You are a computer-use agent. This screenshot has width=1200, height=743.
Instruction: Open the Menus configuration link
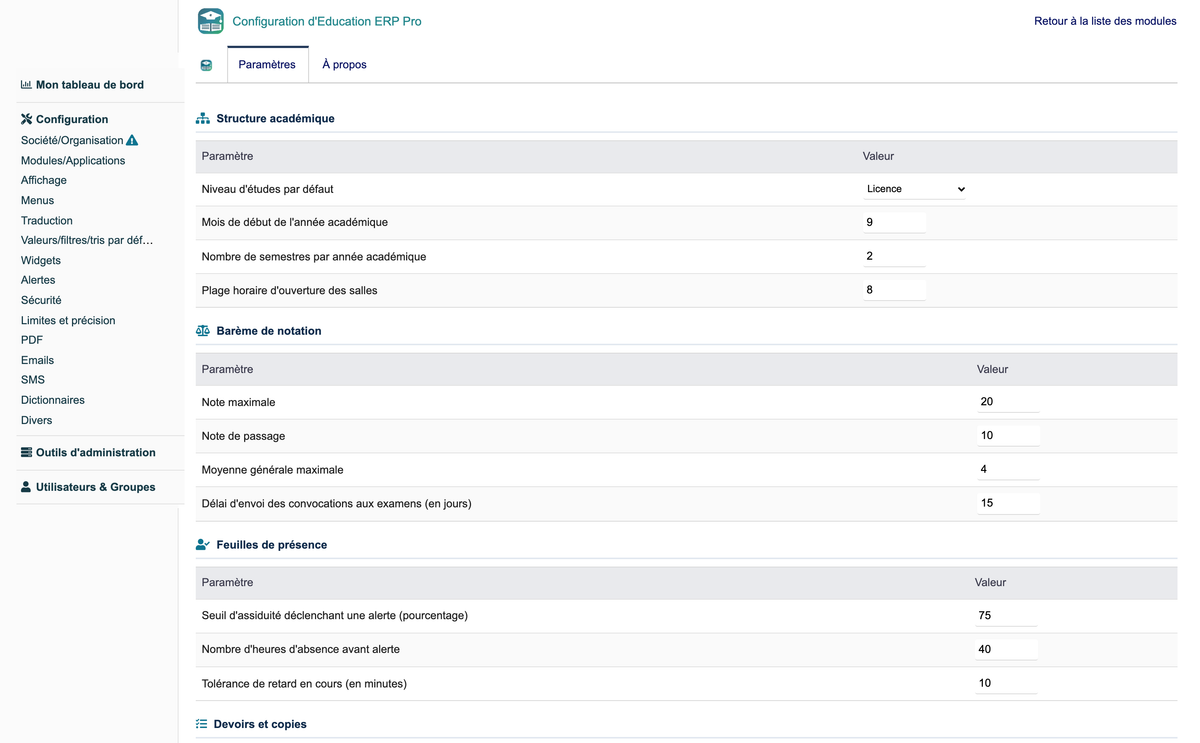[37, 200]
